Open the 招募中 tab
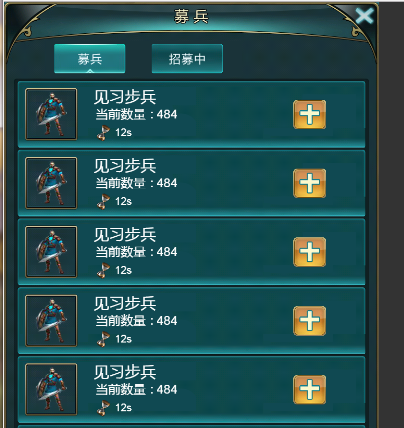404x428 pixels. point(187,59)
